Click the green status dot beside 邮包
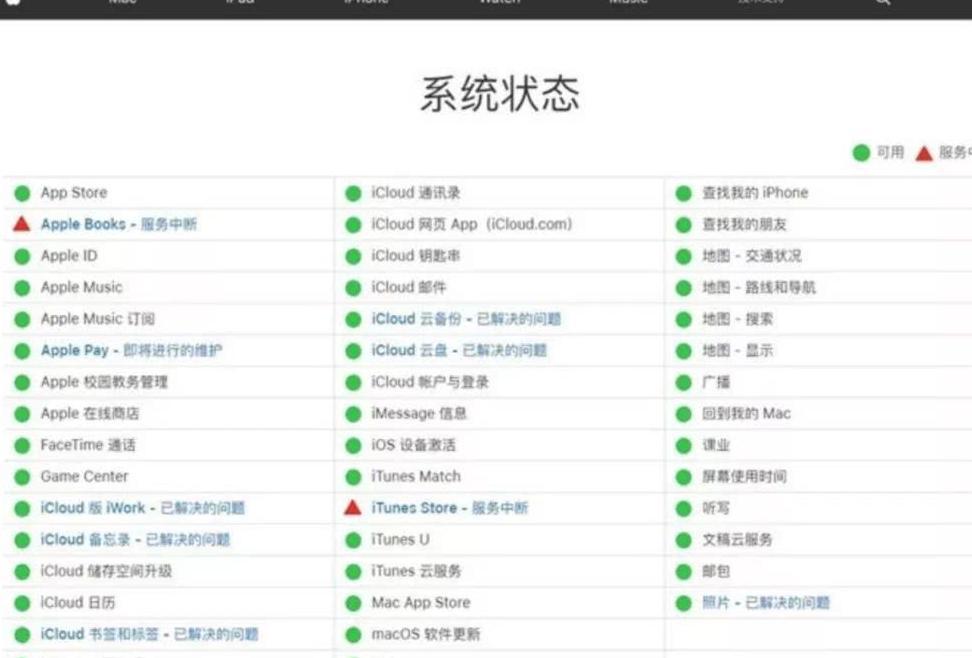The height and width of the screenshot is (658, 972). point(683,572)
